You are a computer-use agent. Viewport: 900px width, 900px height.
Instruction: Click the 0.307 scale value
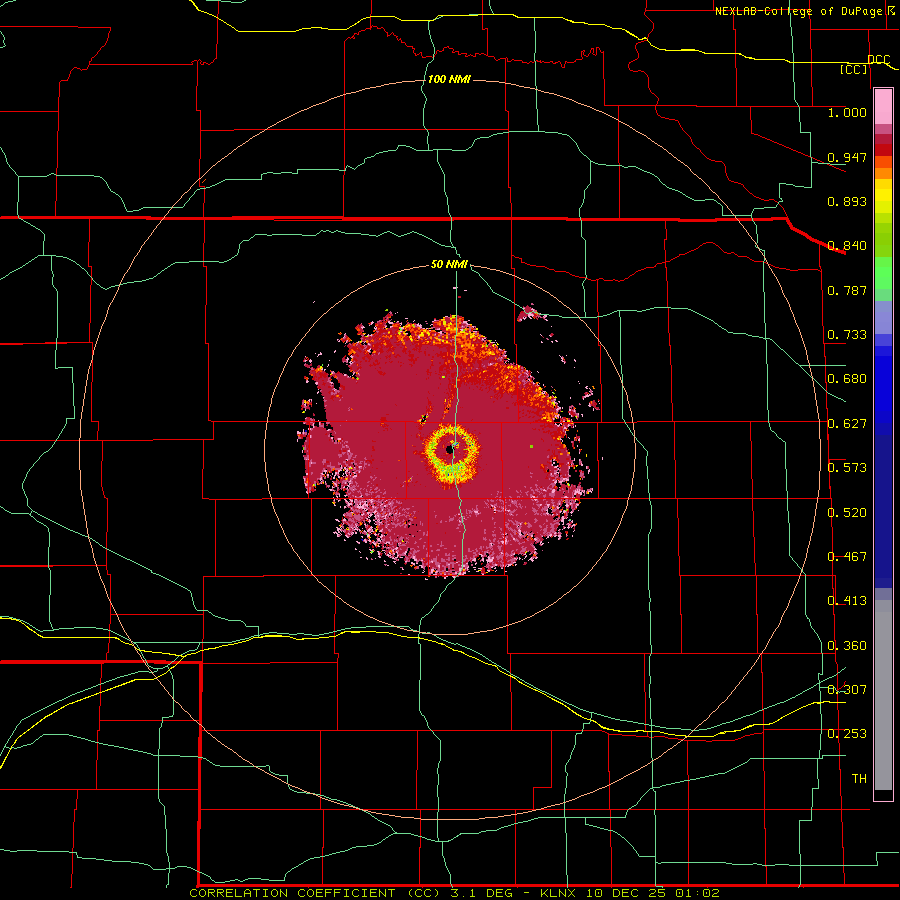847,689
